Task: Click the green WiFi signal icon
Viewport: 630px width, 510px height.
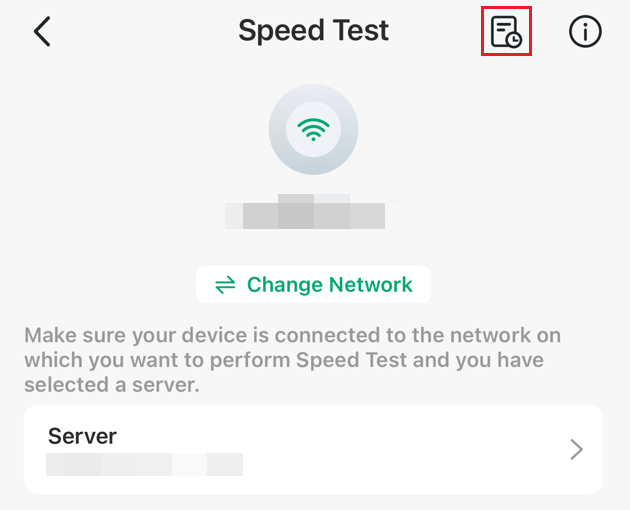Action: click(314, 129)
